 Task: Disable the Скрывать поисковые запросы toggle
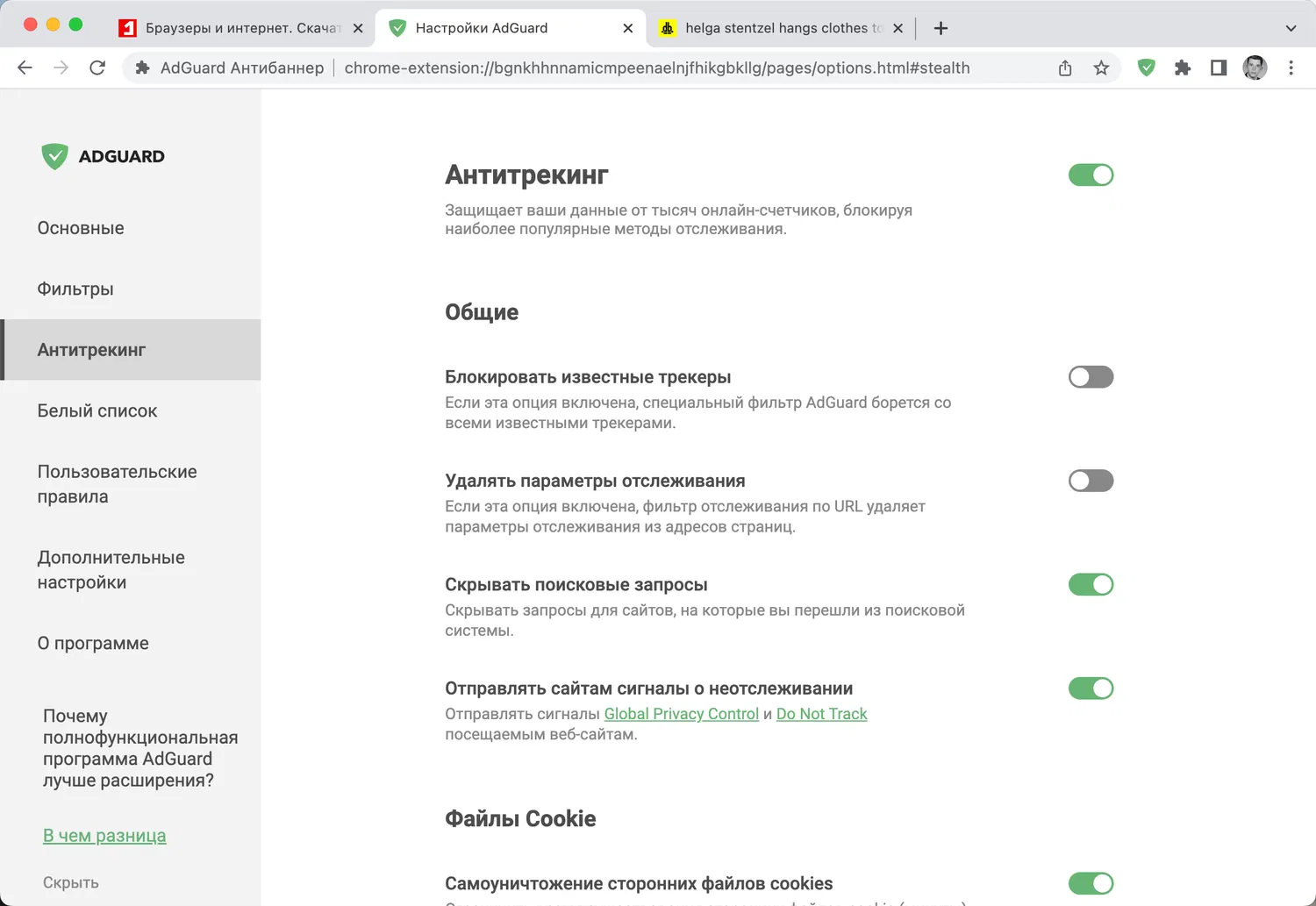pyautogui.click(x=1091, y=585)
